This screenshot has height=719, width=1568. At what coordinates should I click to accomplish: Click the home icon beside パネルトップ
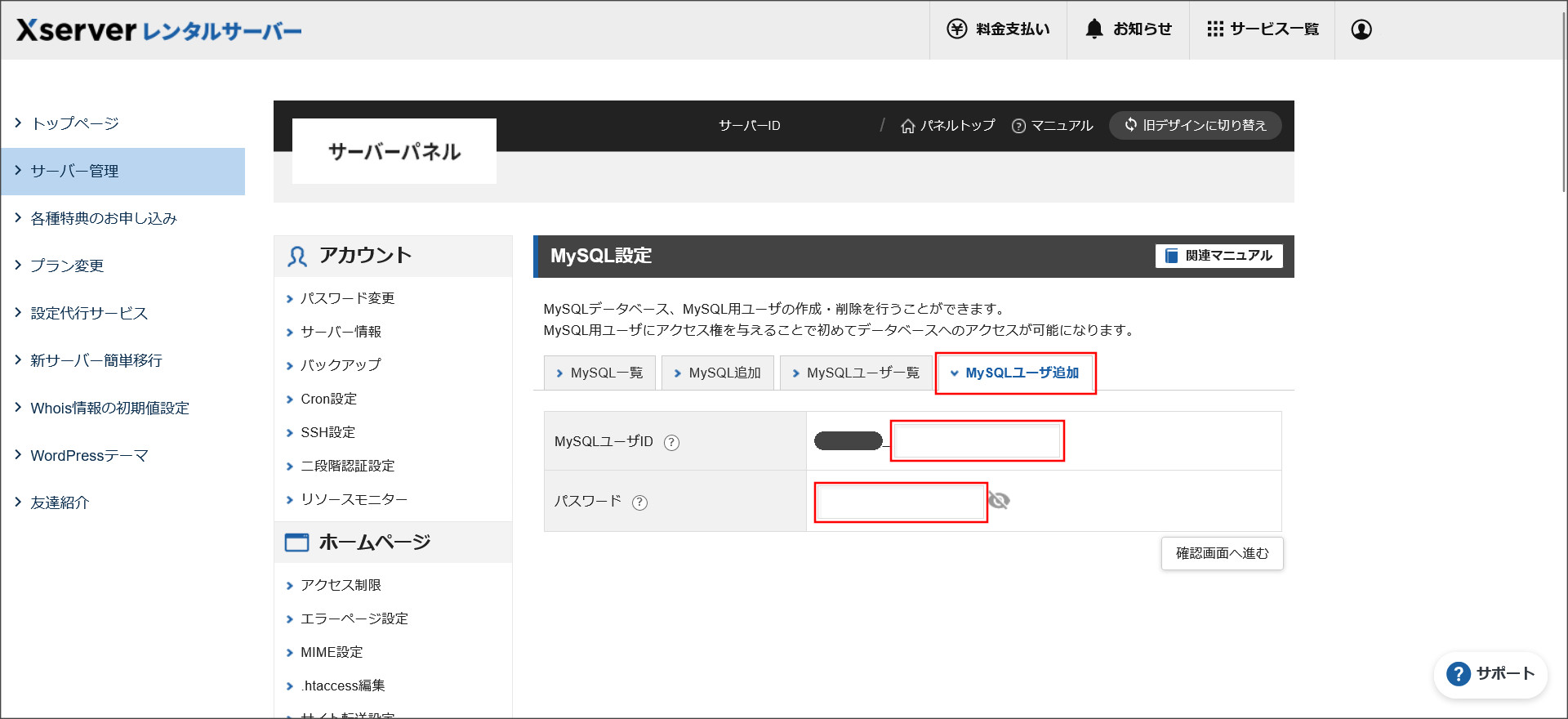click(907, 126)
